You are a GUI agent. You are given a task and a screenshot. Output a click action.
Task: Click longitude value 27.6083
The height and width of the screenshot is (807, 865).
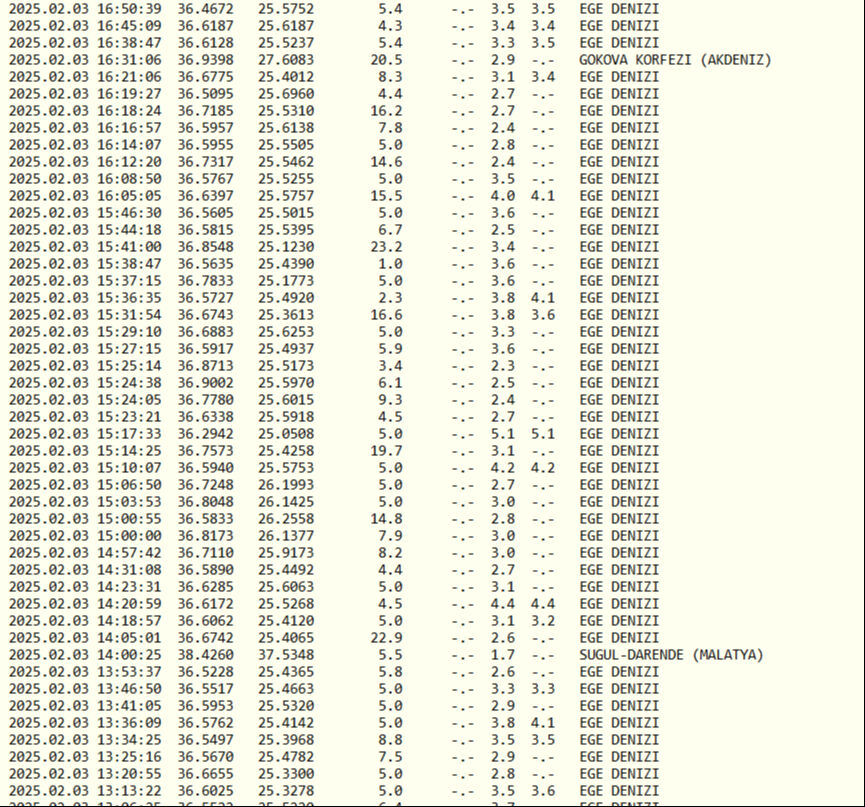click(285, 60)
